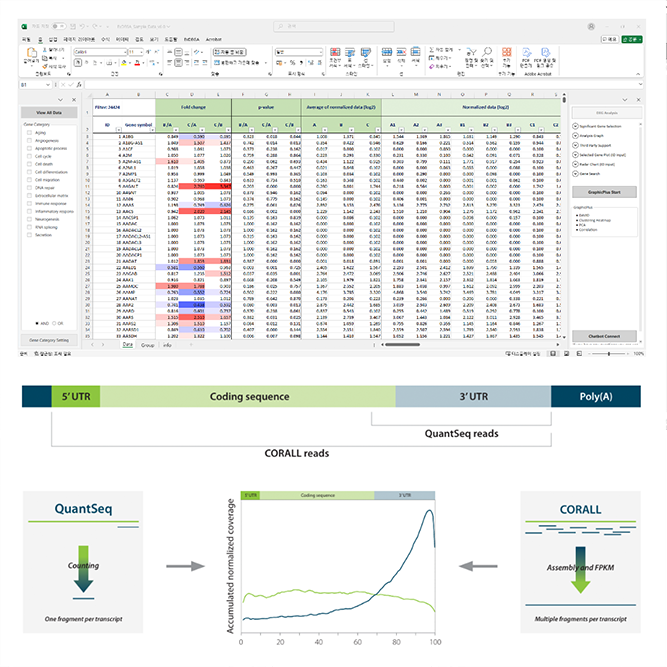The image size is (667, 667).
Task: Click the GraphicPlus Start button
Action: (604, 192)
